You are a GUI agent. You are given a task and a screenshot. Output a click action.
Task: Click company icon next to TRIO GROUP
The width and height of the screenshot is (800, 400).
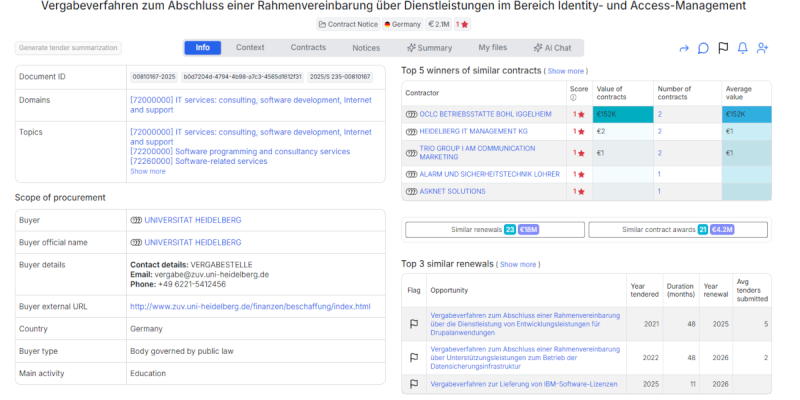pyautogui.click(x=411, y=153)
